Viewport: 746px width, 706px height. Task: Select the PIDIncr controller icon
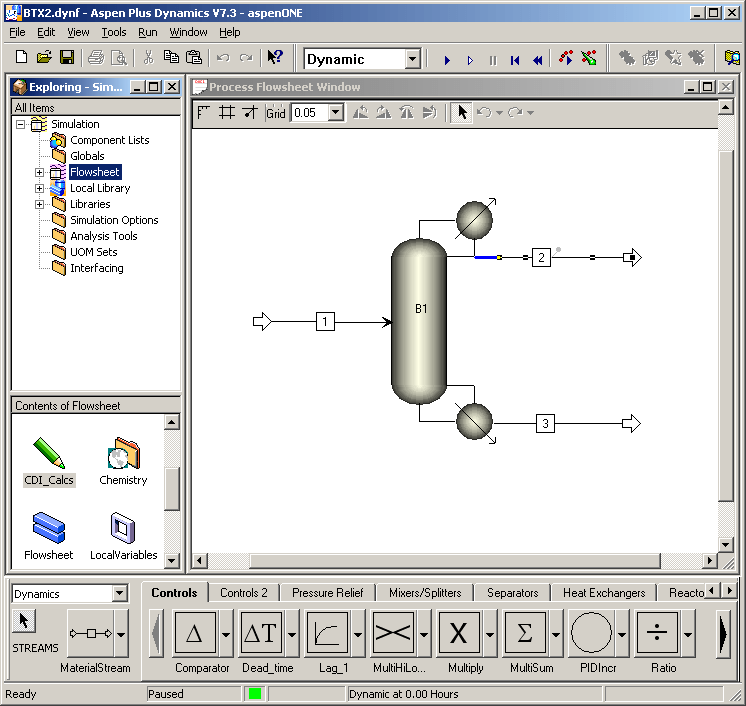(591, 634)
